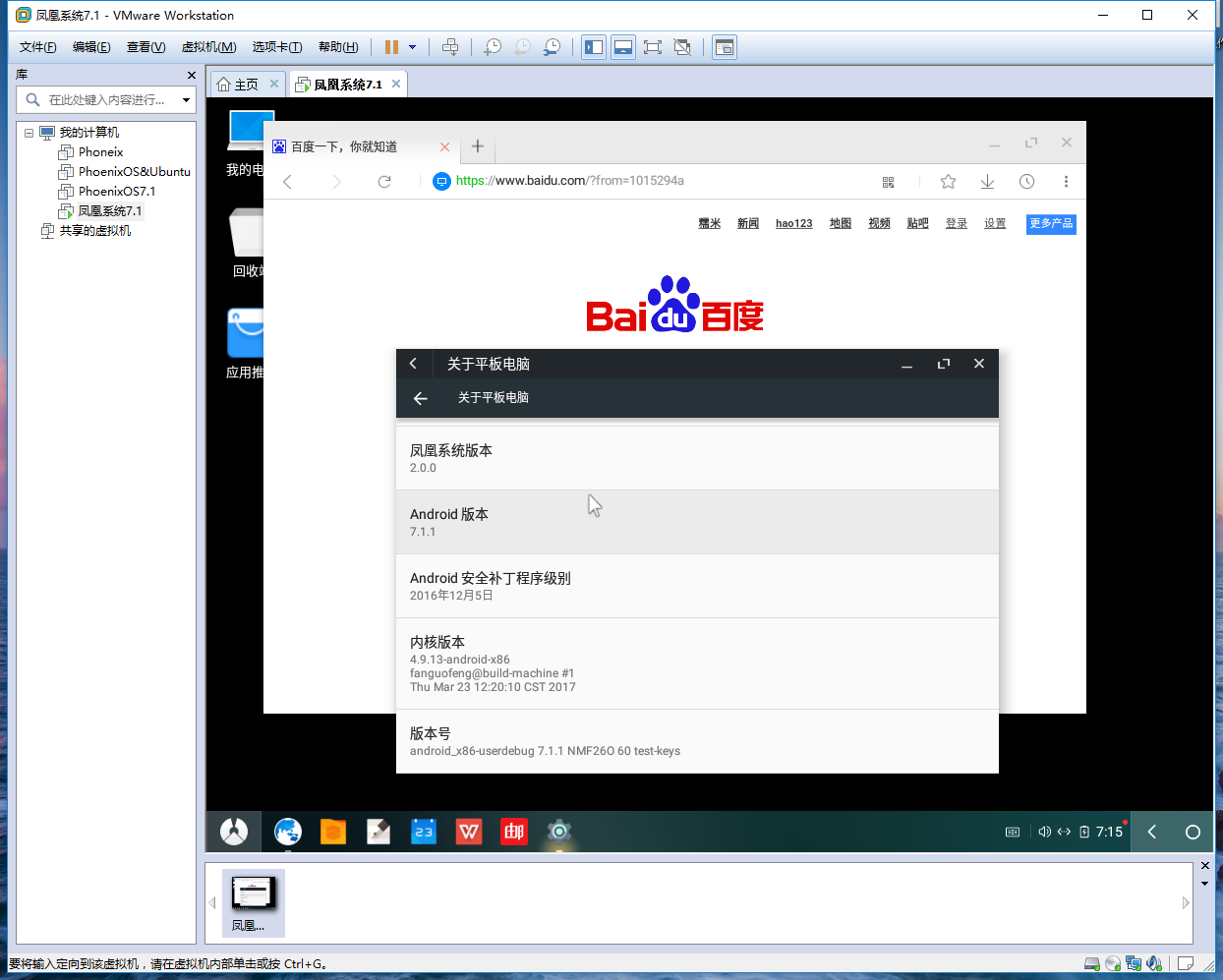This screenshot has height=980, width=1223.
Task: Toggle the library sidebar view button
Action: coord(594,47)
